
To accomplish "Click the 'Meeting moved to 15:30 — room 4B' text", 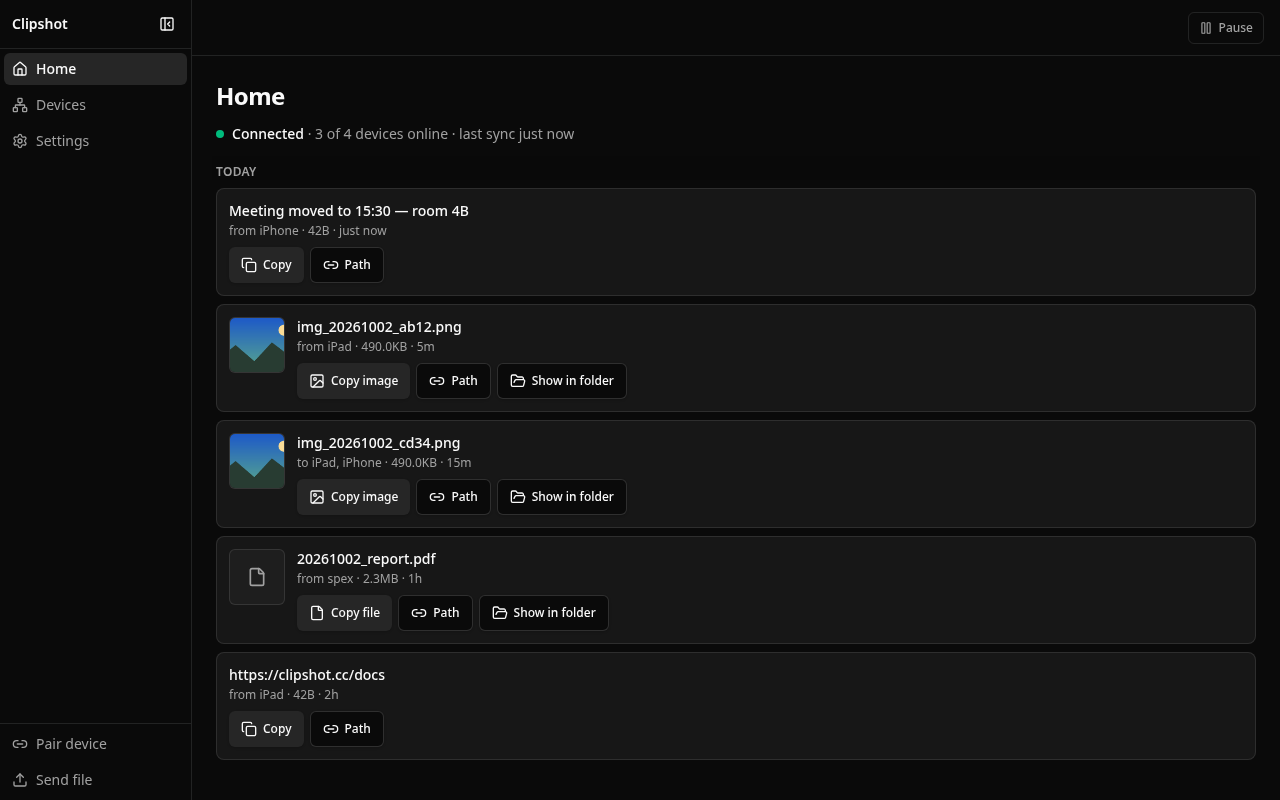I will pyautogui.click(x=349, y=211).
